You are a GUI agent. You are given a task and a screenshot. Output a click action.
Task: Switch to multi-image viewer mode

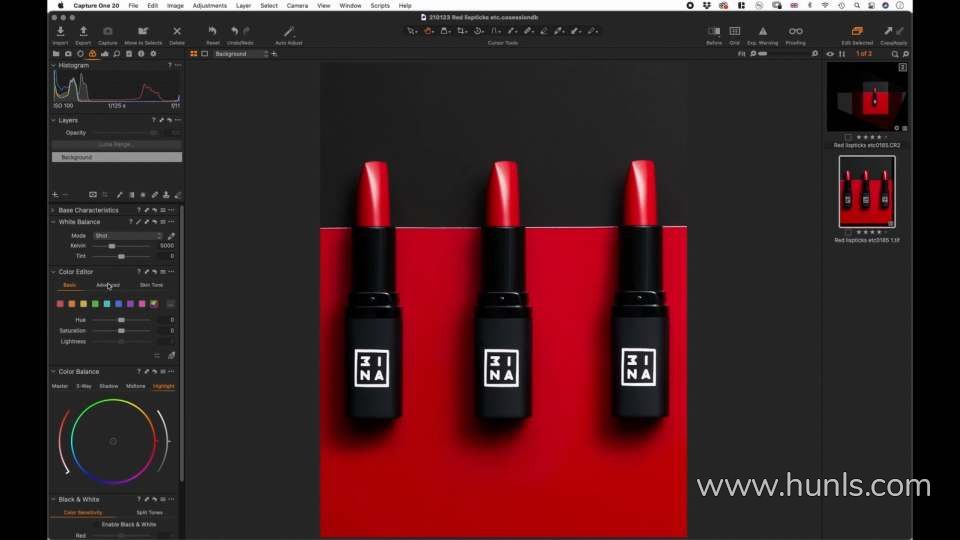(x=193, y=54)
